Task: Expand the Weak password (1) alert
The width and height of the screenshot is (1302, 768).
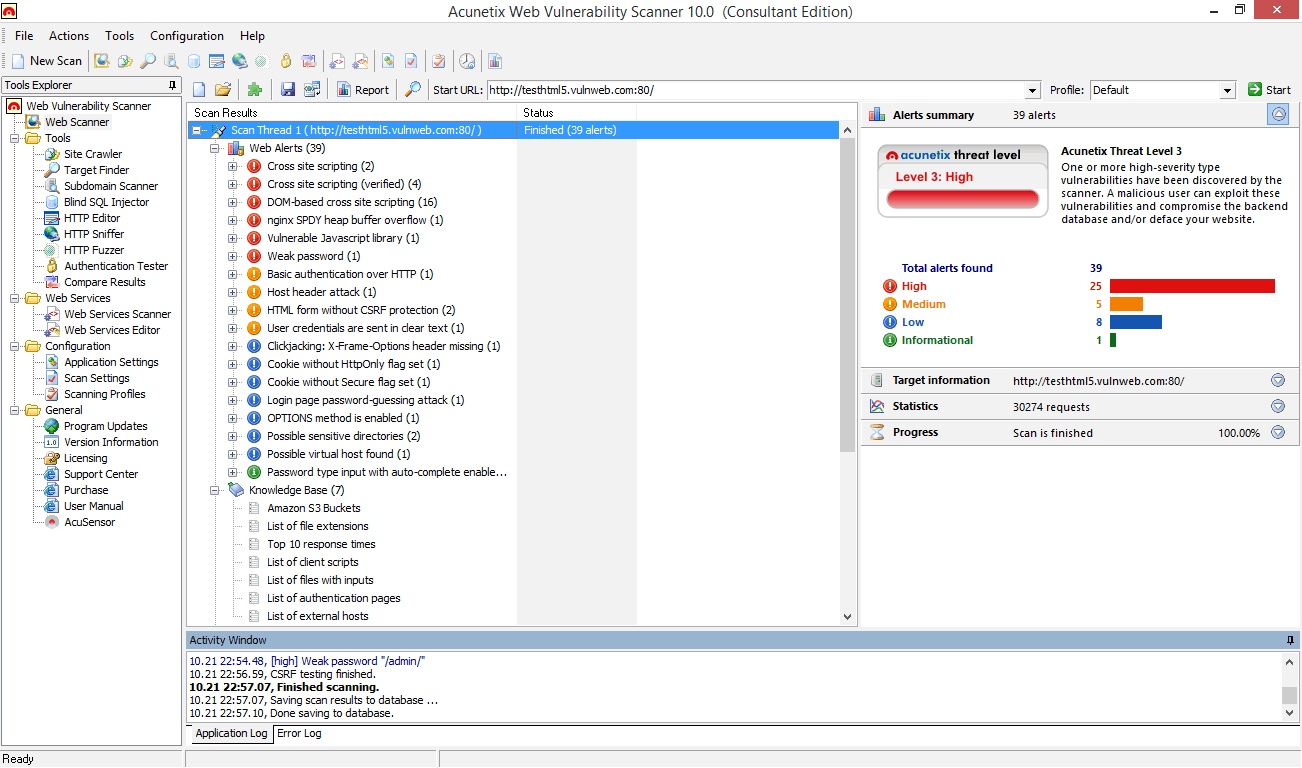Action: [233, 256]
